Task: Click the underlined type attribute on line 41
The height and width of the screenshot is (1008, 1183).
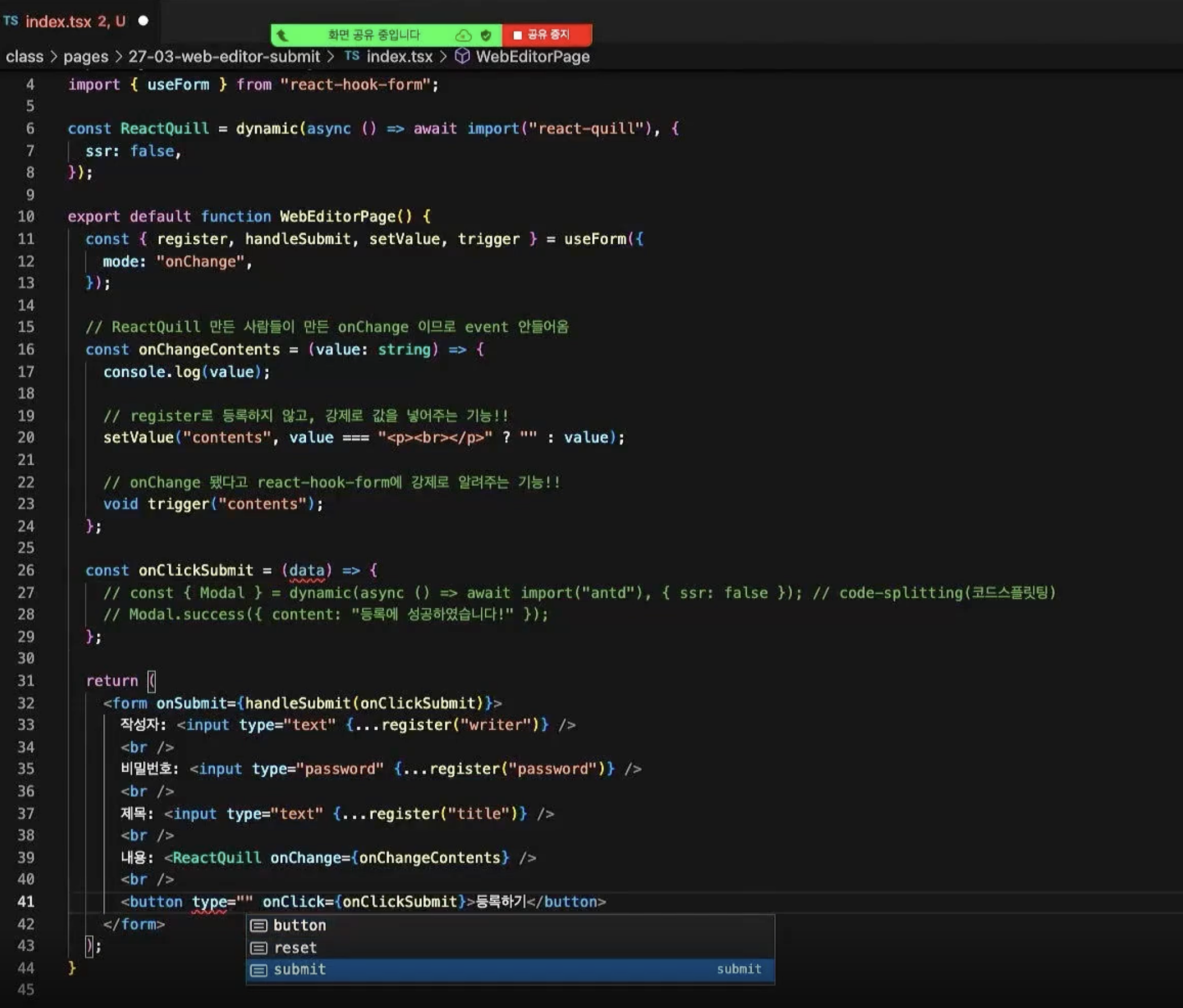Action: (x=209, y=902)
